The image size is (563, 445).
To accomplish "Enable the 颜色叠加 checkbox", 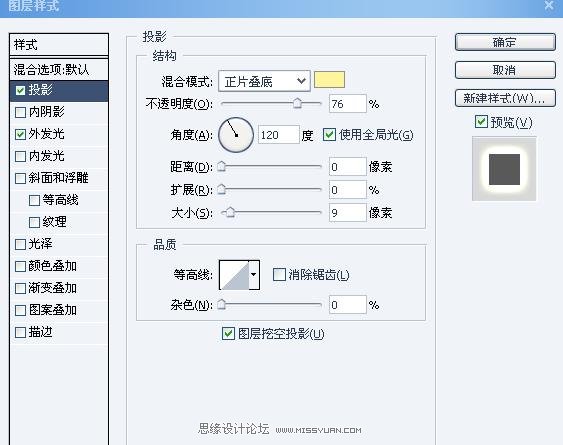I will coord(20,266).
